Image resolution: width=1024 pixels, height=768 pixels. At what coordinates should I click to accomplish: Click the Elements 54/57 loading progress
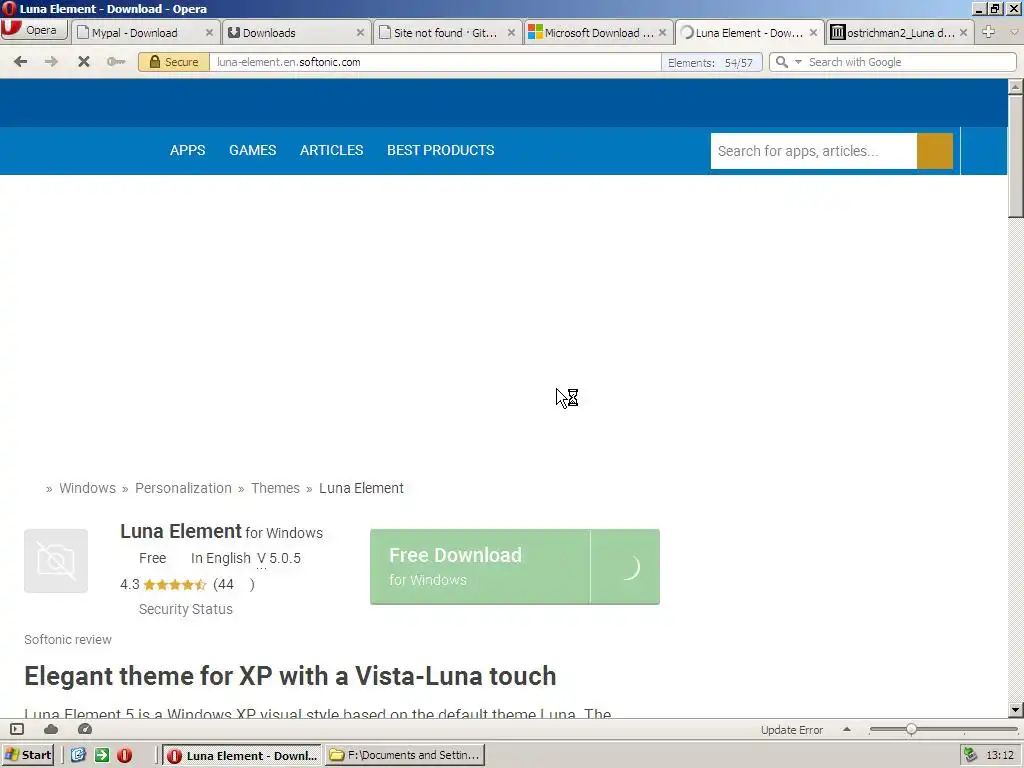711,63
